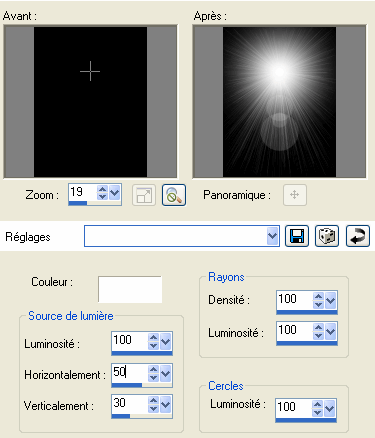Toggle the preview magnifier icon next to Zoom
This screenshot has height=438, width=375.
point(174,195)
